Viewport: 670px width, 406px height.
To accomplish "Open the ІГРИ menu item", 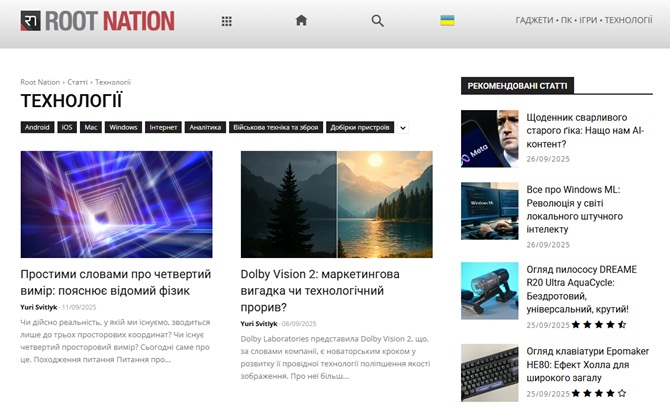I will (588, 20).
